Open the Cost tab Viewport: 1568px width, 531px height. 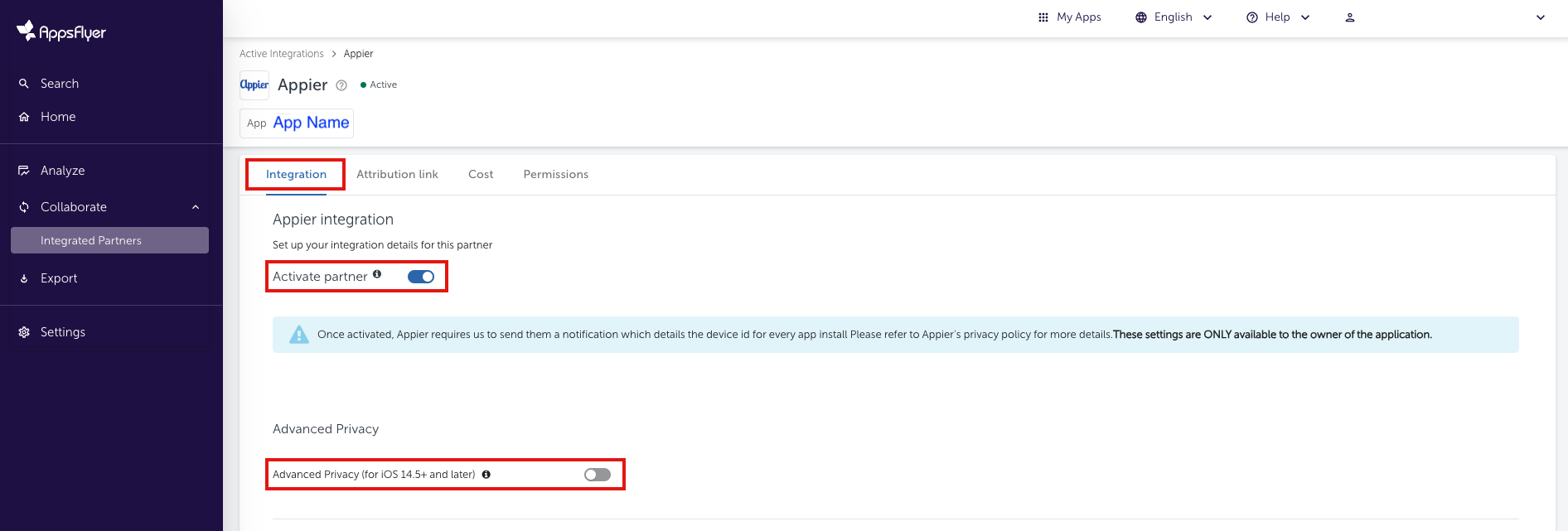(481, 174)
